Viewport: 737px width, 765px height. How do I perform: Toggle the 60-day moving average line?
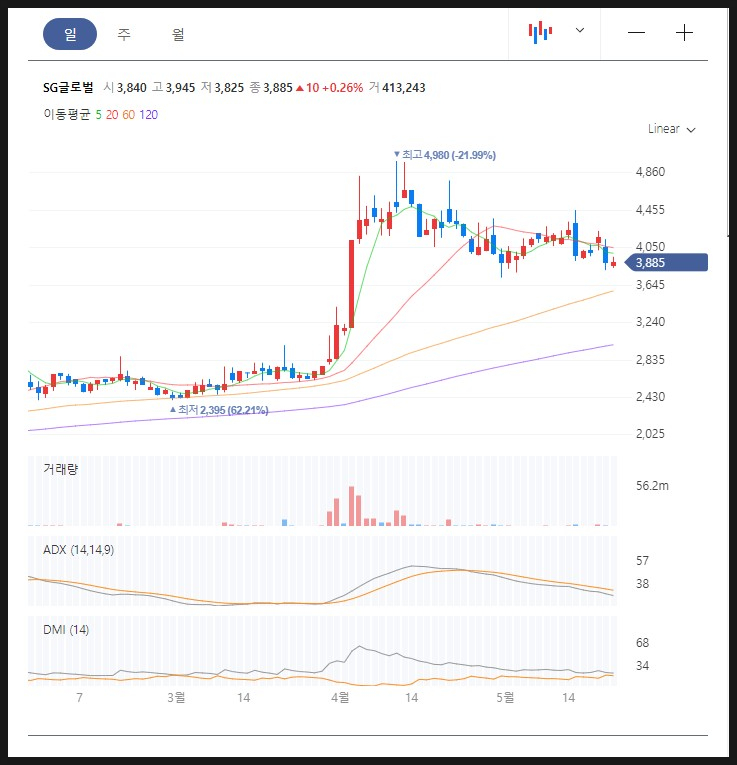pos(129,115)
